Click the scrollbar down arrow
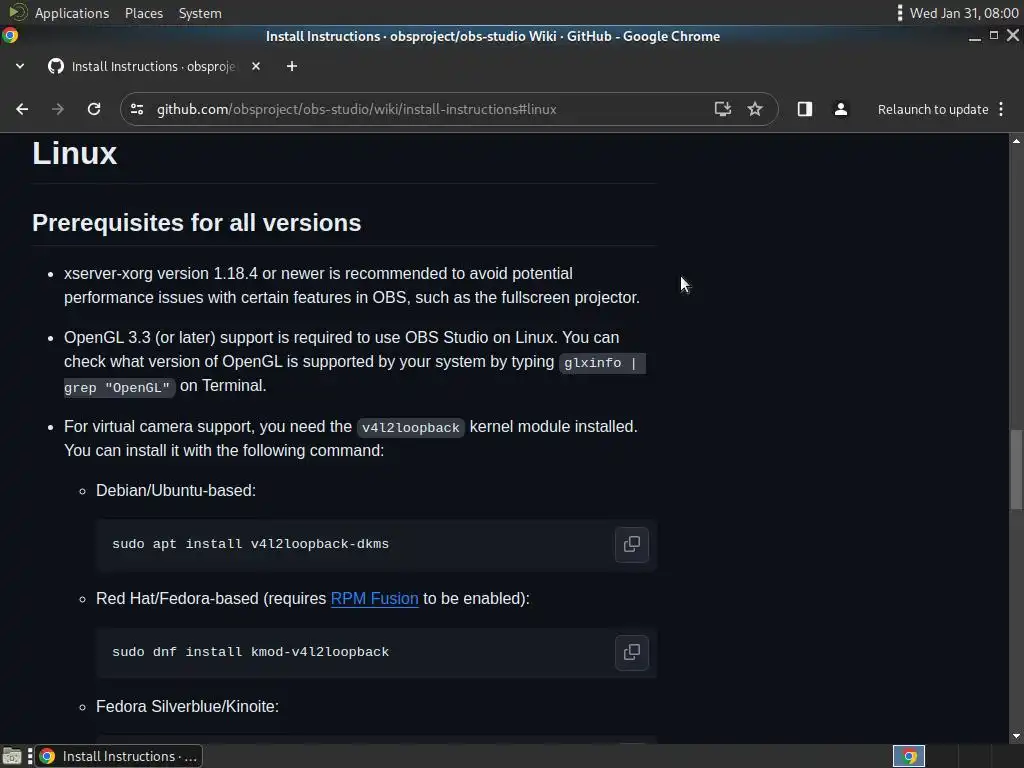Viewport: 1024px width, 768px height. pos(1016,737)
